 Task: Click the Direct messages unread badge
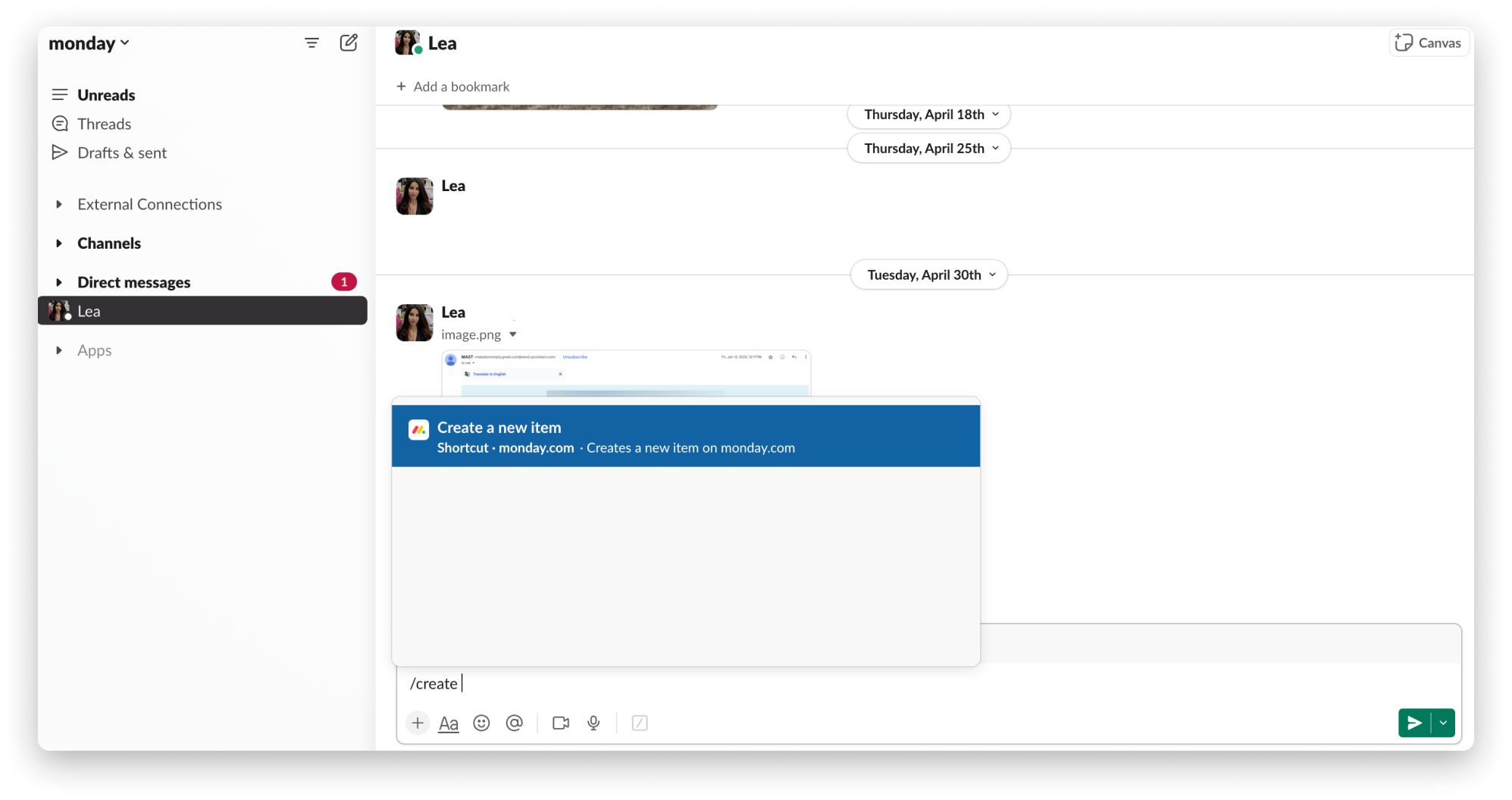pos(344,282)
